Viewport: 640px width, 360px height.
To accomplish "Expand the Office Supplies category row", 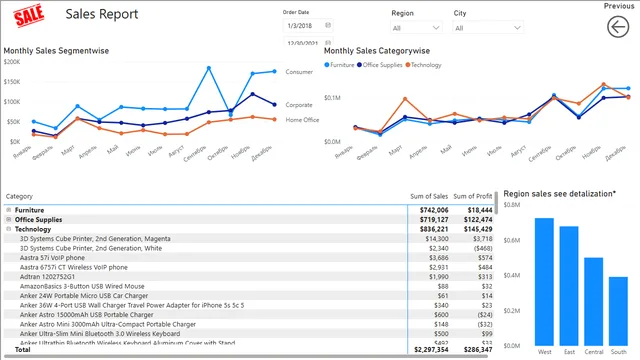I will click(x=9, y=219).
